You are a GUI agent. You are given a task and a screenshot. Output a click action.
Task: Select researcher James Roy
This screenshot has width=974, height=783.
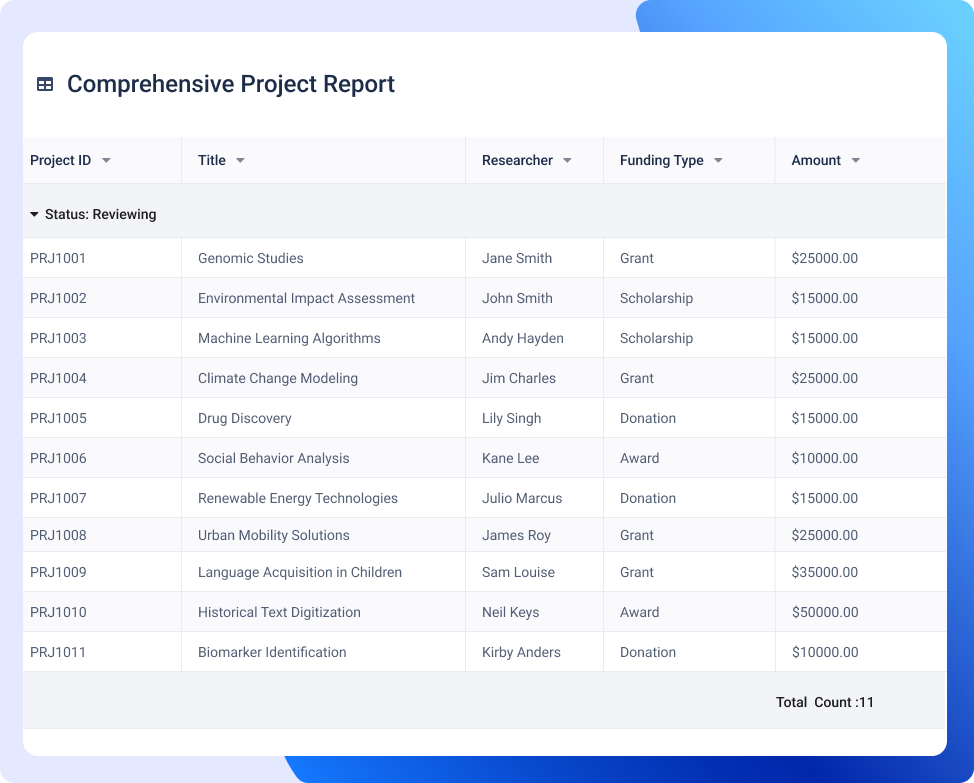coord(516,535)
